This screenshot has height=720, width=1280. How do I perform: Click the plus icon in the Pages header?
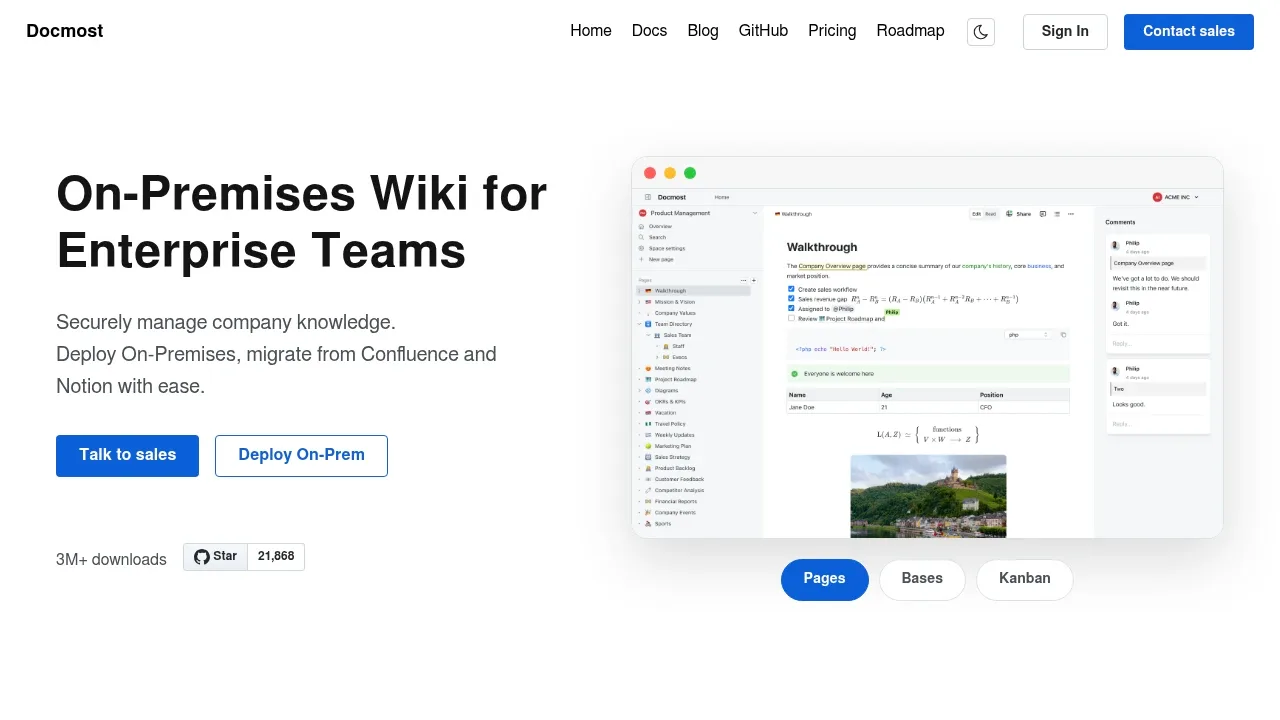pos(754,281)
